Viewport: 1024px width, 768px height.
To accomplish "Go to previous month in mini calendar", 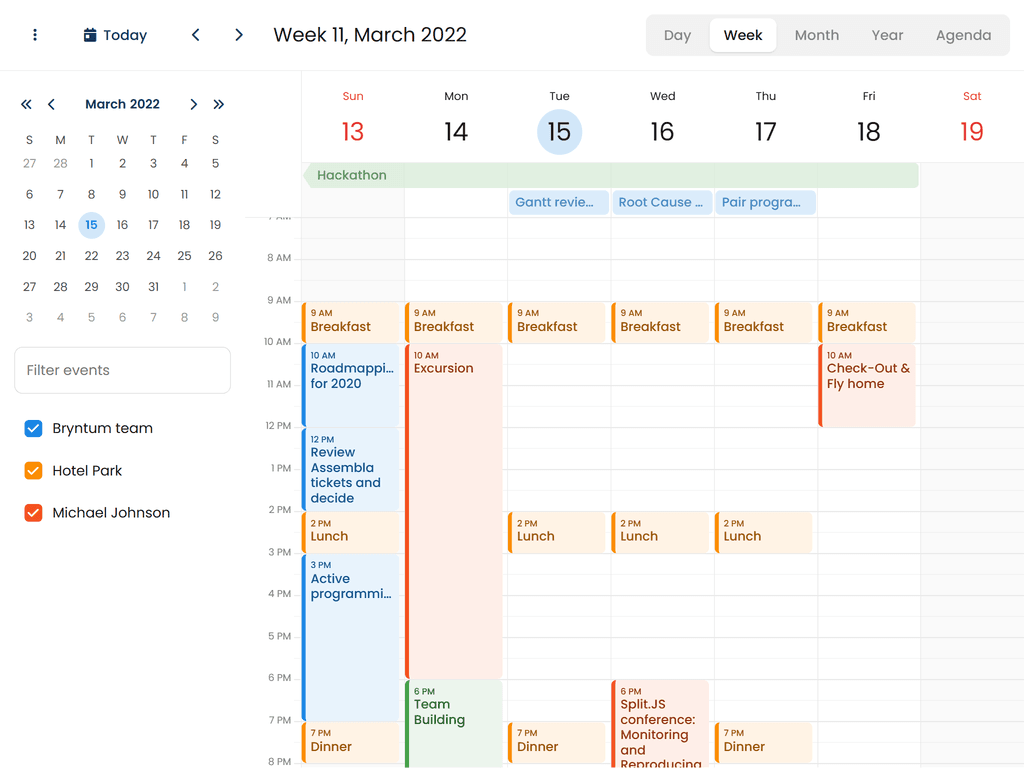I will coord(52,104).
